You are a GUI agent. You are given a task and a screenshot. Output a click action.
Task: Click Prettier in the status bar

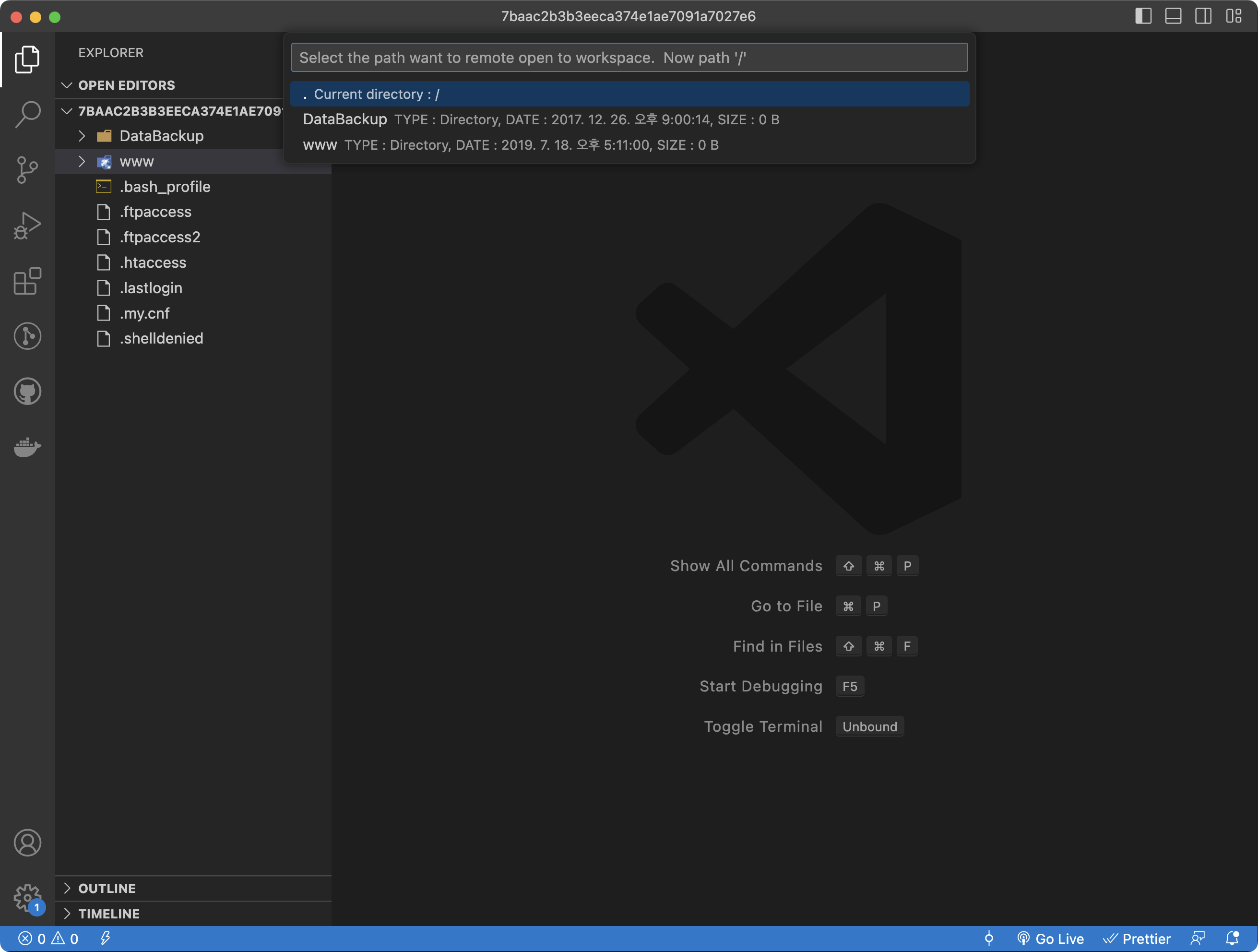(1136, 939)
